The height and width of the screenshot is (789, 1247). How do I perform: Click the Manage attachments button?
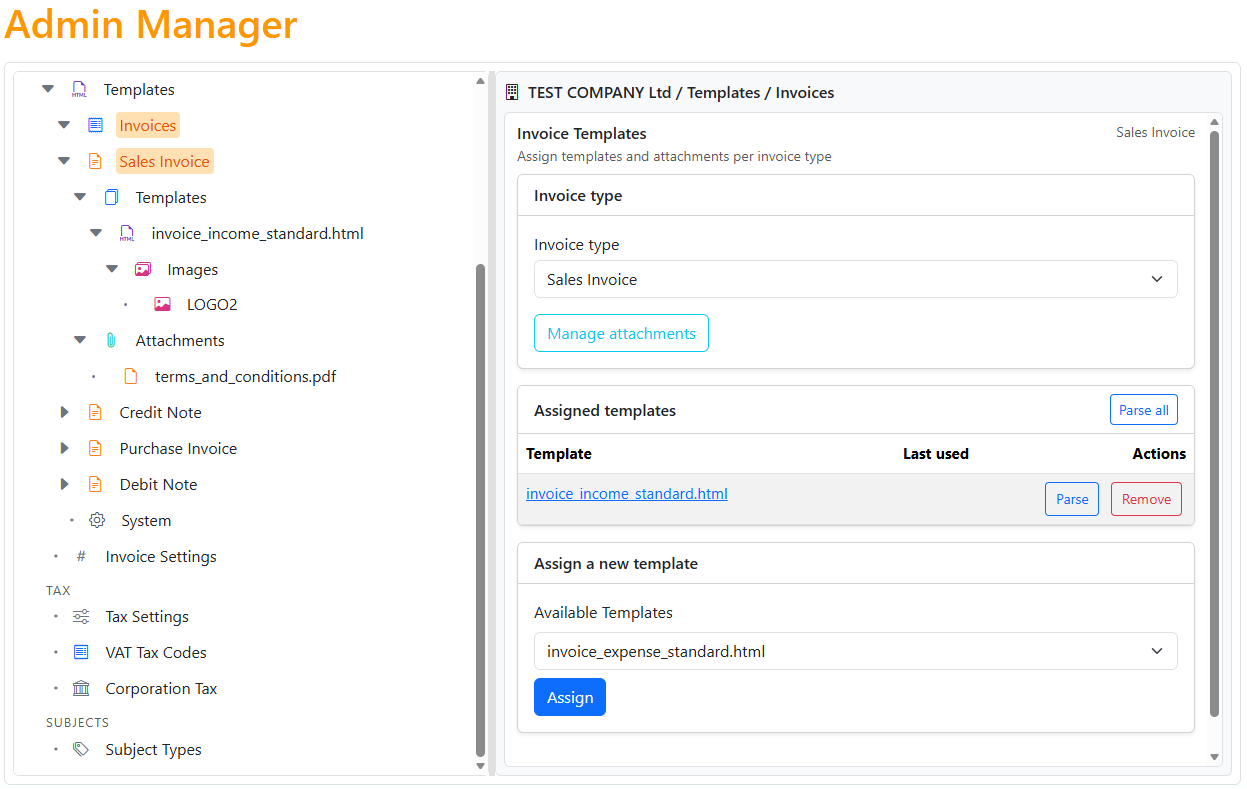click(621, 332)
